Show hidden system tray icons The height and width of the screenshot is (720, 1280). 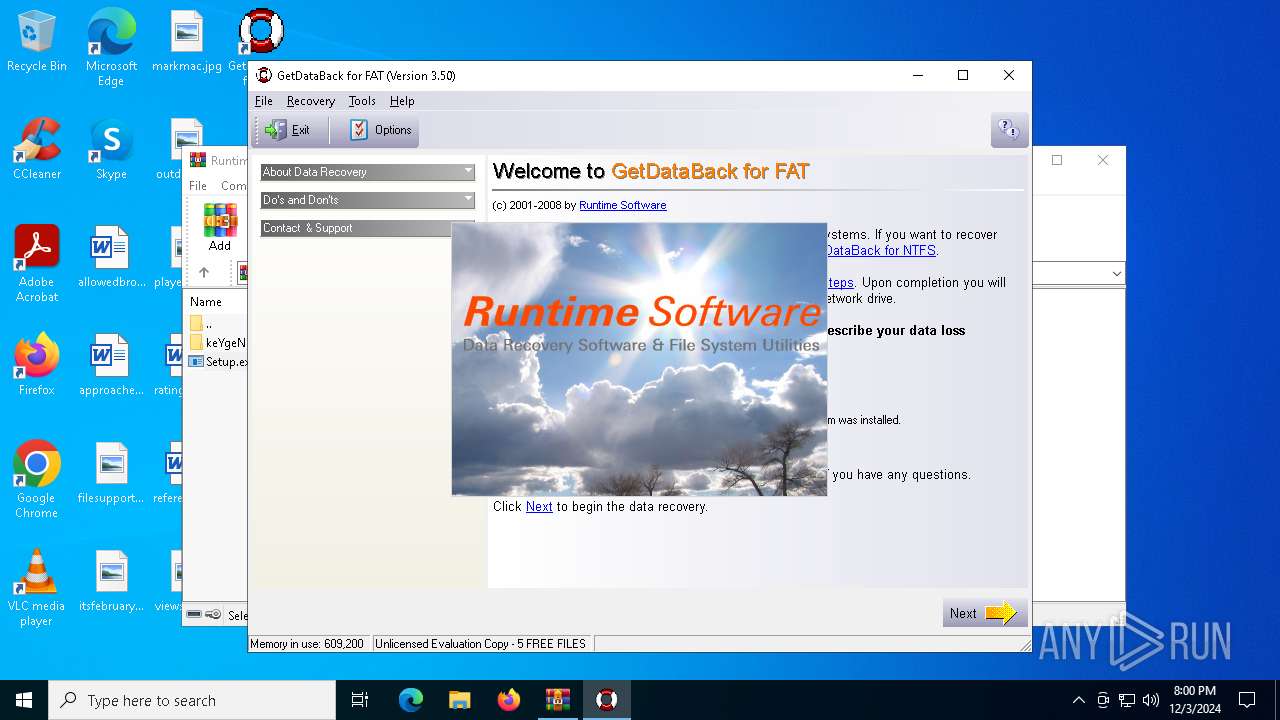pos(1078,700)
